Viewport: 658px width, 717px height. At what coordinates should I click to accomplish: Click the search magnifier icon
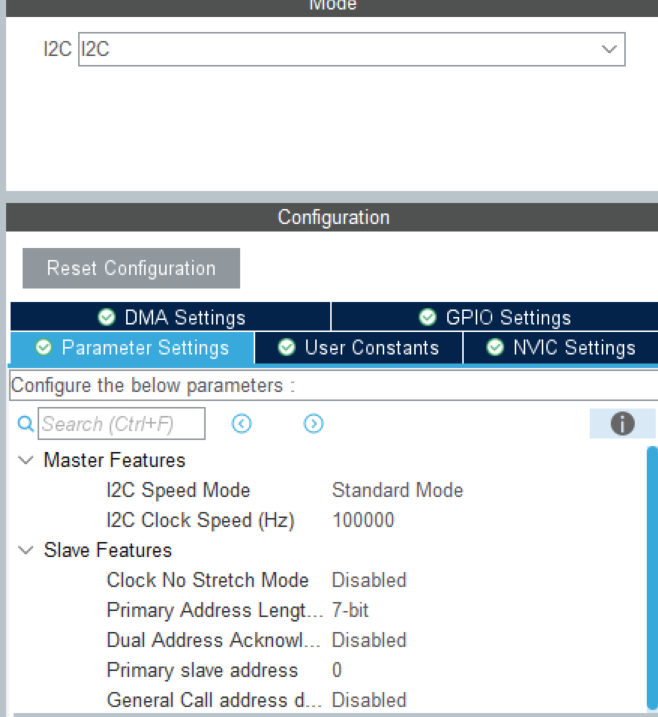click(25, 424)
